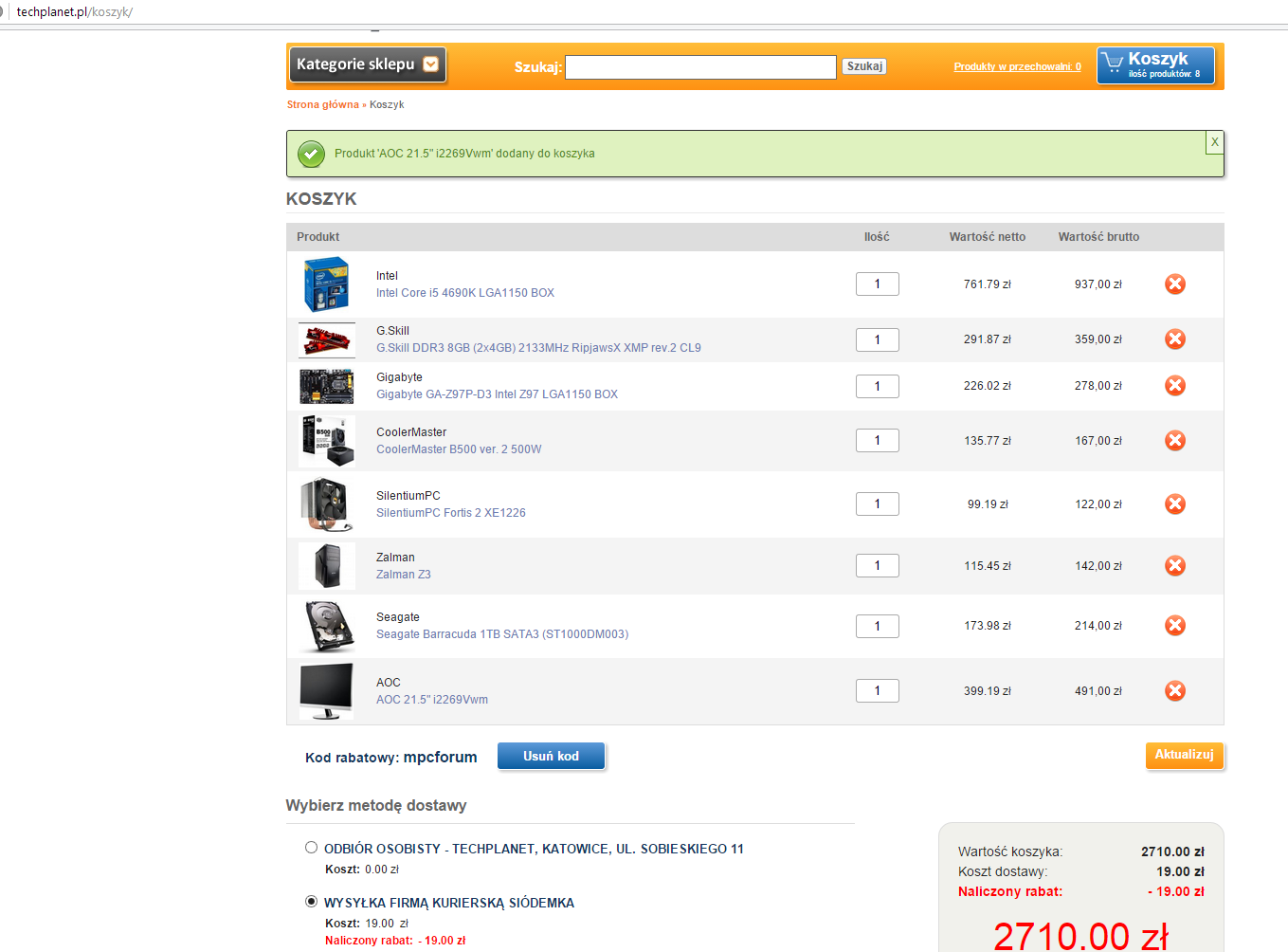The width and height of the screenshot is (1288, 952).
Task: Edit quantity field for AOC monitor
Action: click(878, 690)
